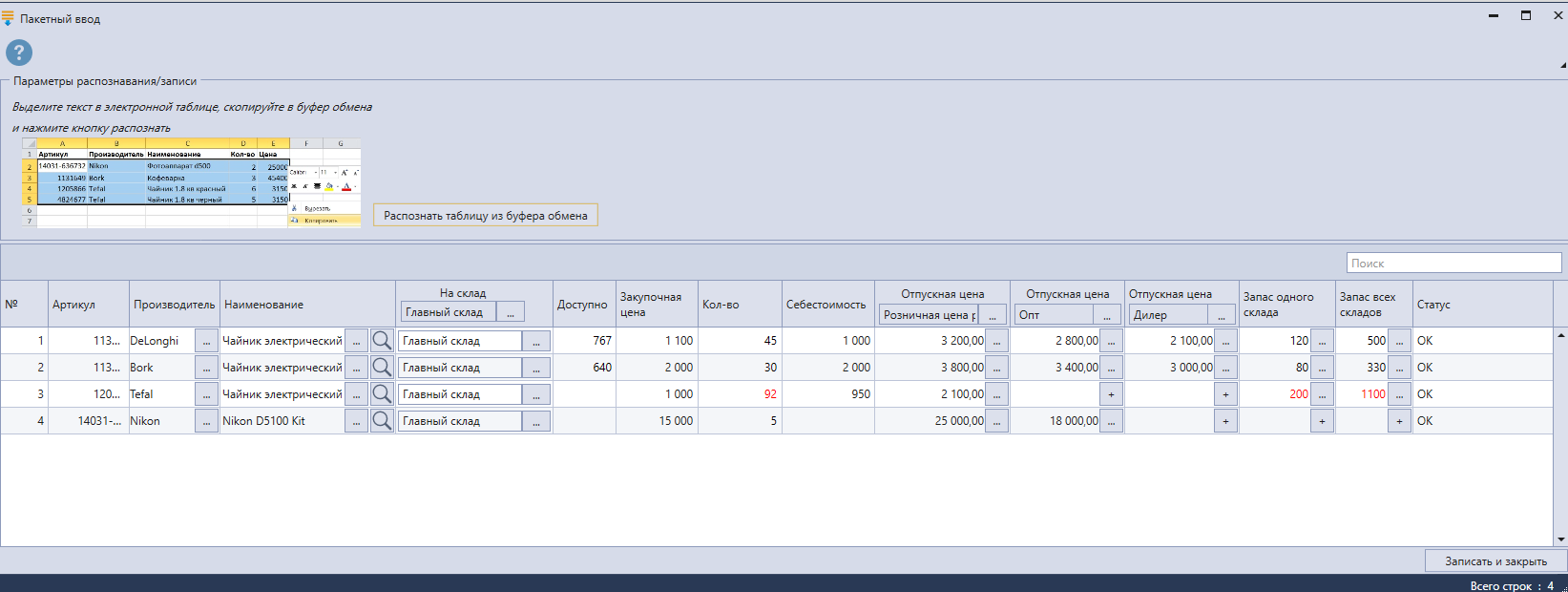Viewport: 1568px width, 592px height.
Task: Select the available cell showing 767
Action: (x=584, y=341)
